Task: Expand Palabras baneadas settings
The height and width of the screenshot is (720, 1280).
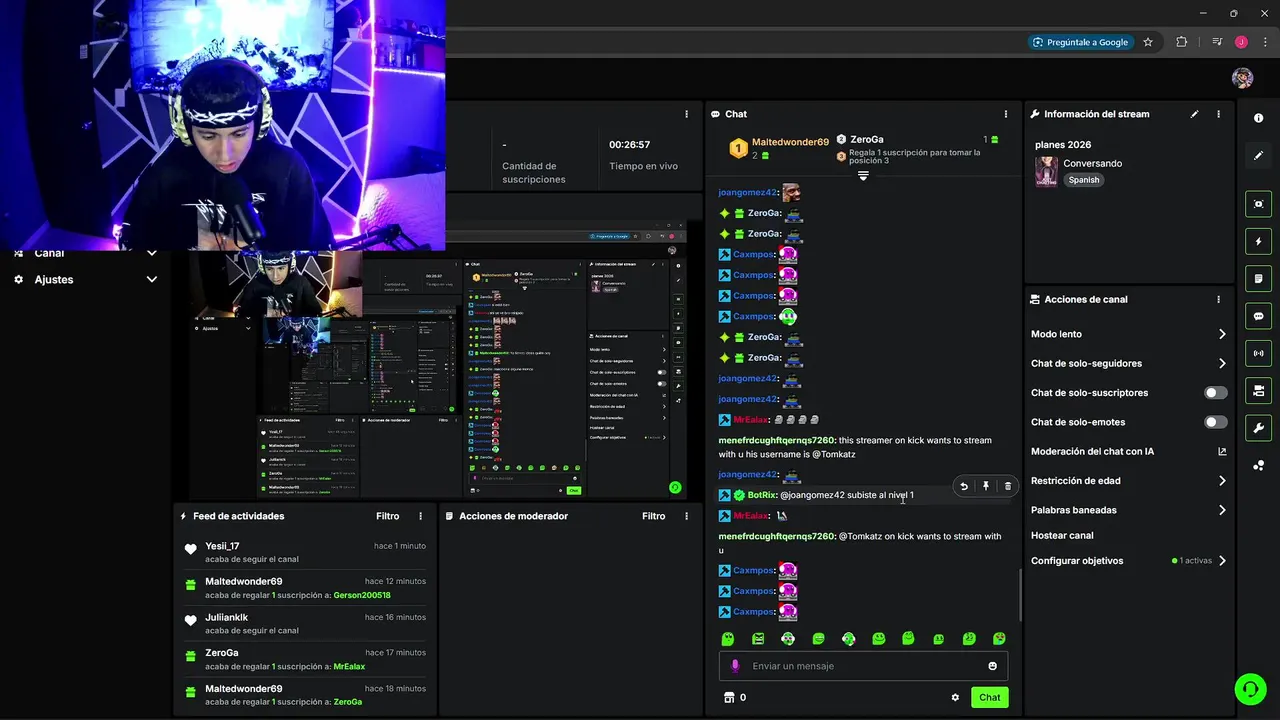Action: click(1222, 510)
